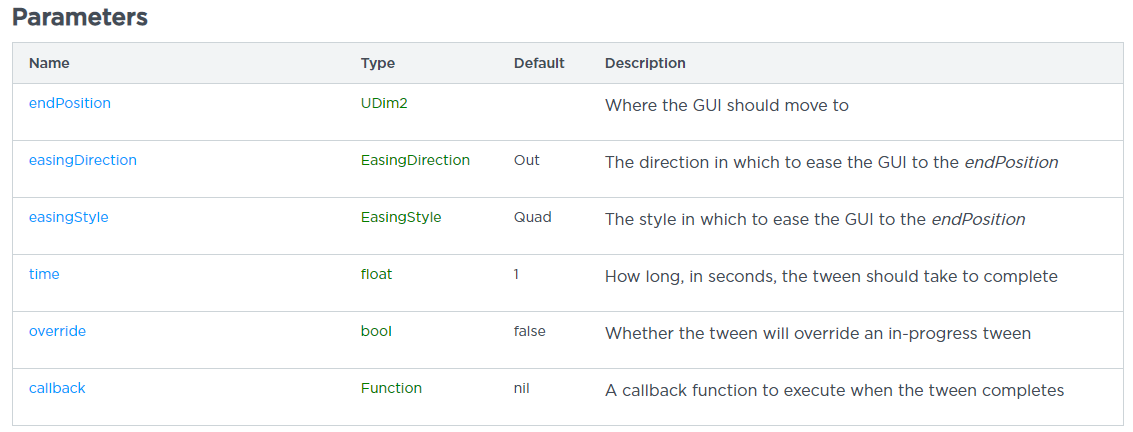Click the "Where the GUI should move to" description
Viewport: 1133px width, 432px height.
click(727, 105)
